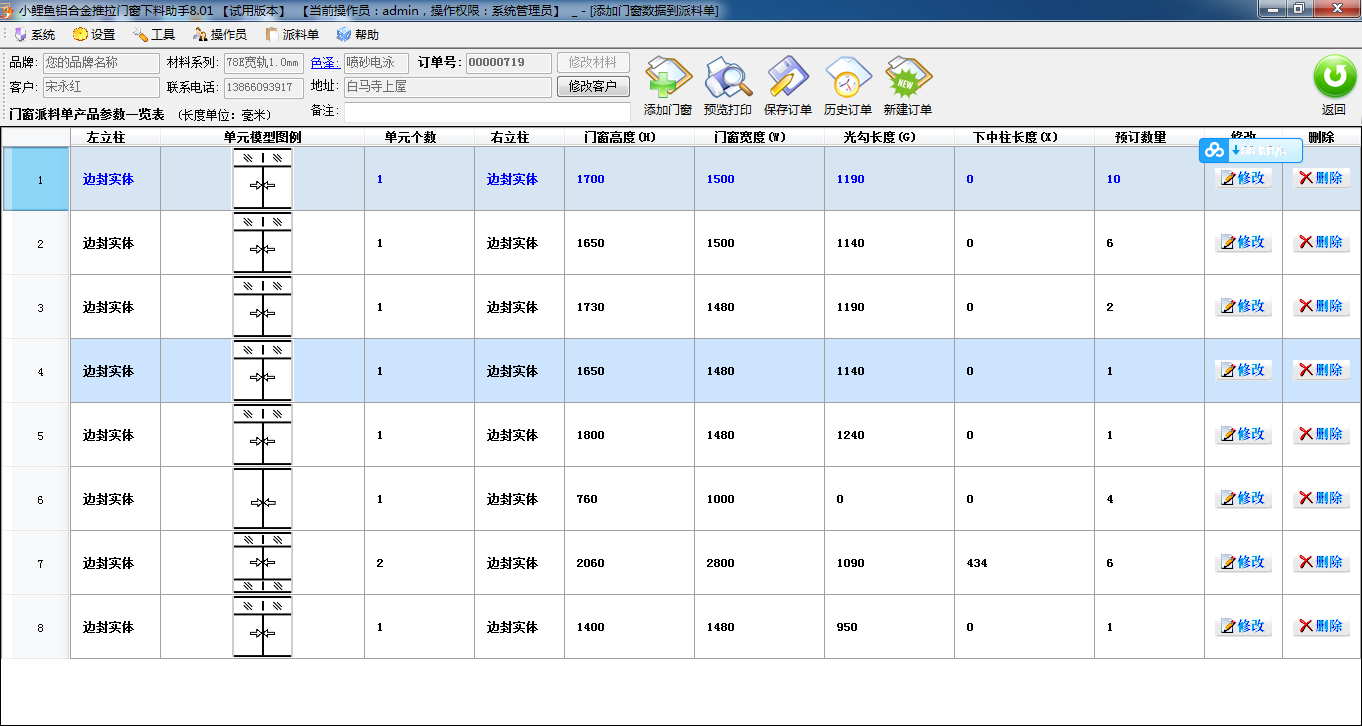Click the 地址 field 白马寺上屋
This screenshot has width=1362, height=726.
coord(448,87)
